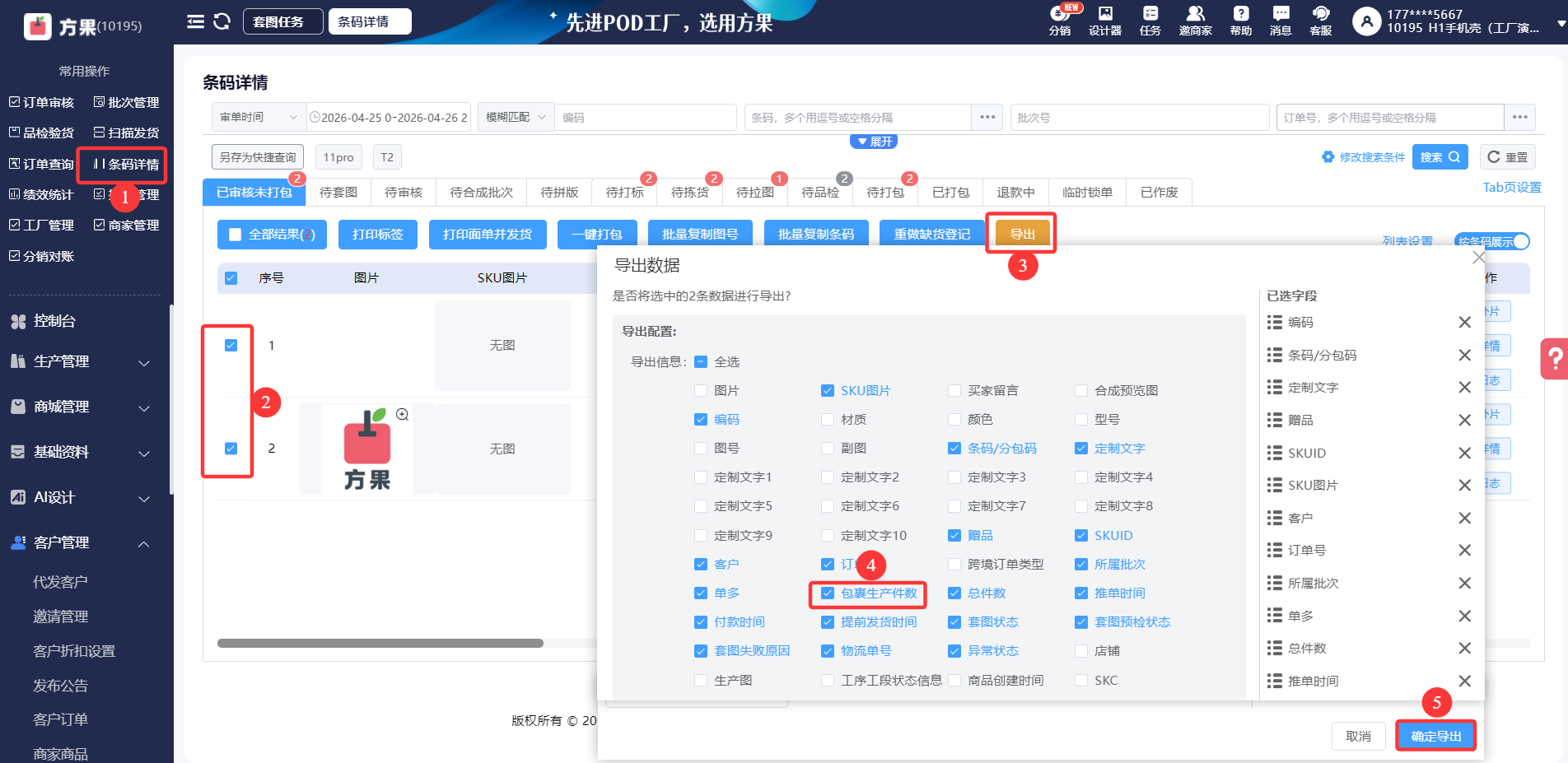
Task: Click the magnifier icon on product image
Action: point(403,415)
